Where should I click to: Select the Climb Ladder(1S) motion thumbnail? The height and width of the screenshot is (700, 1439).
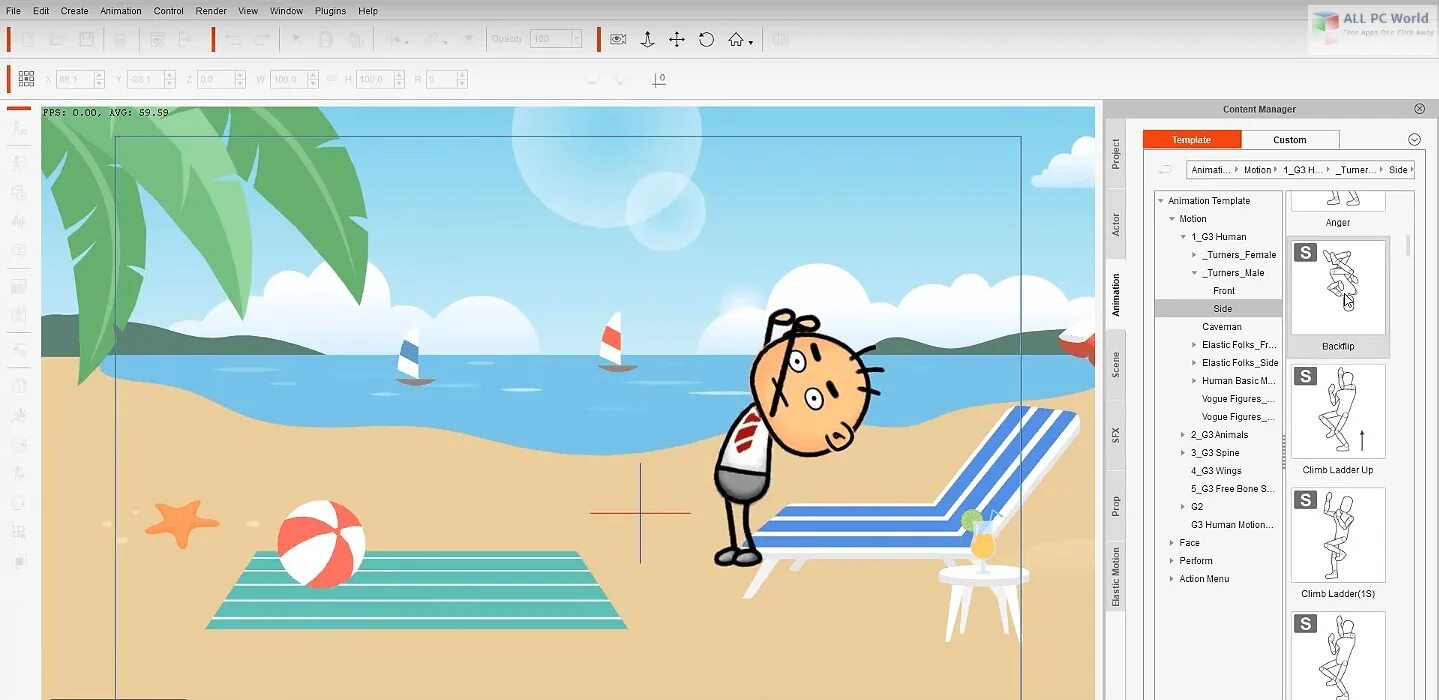pos(1338,535)
